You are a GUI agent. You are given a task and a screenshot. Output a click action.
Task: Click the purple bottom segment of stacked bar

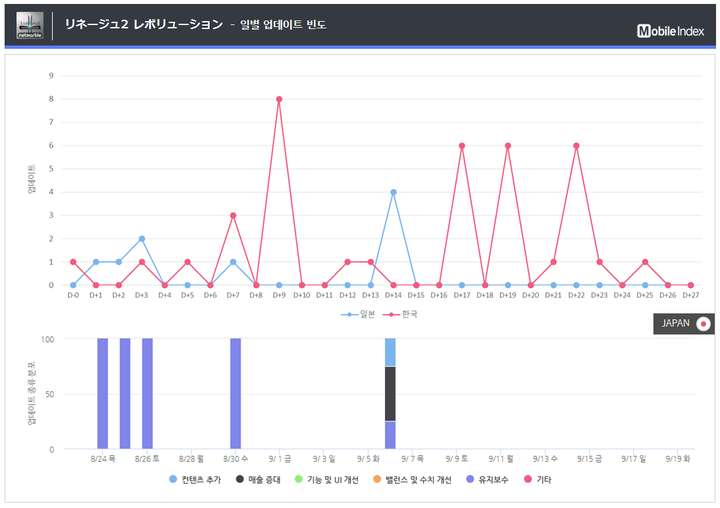[390, 435]
